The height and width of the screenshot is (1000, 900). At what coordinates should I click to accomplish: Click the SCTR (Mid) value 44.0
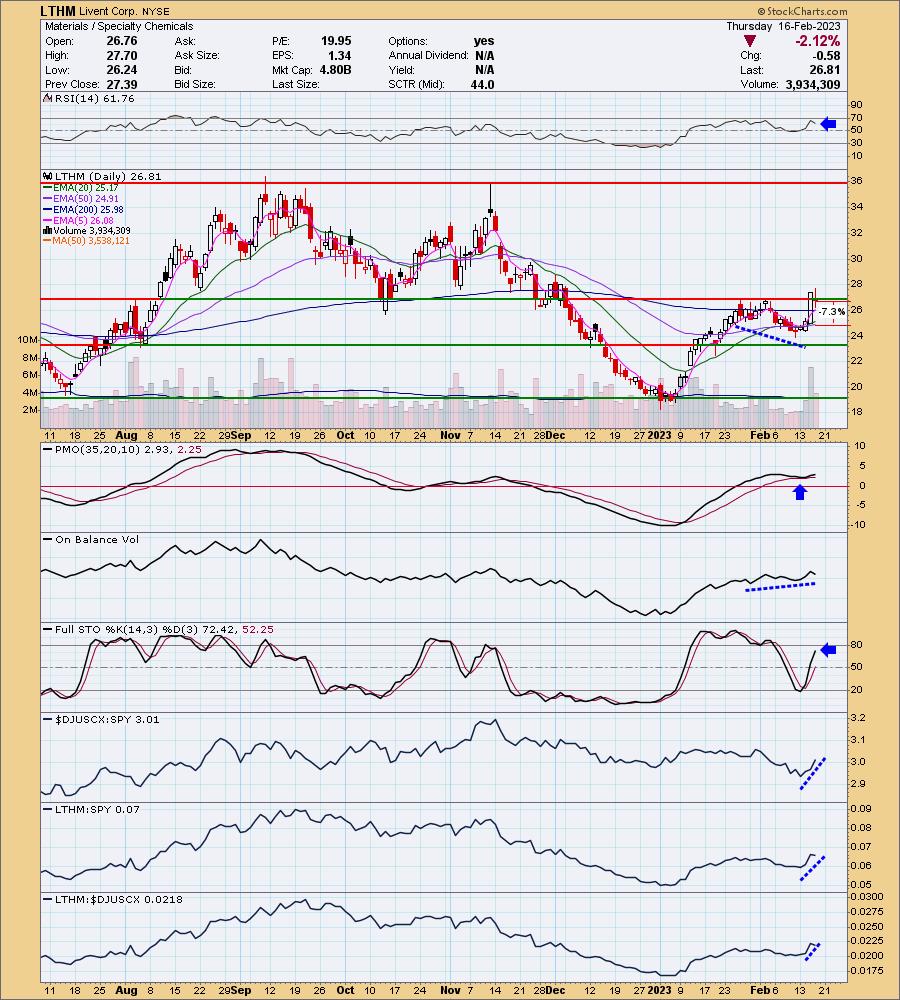coord(483,84)
